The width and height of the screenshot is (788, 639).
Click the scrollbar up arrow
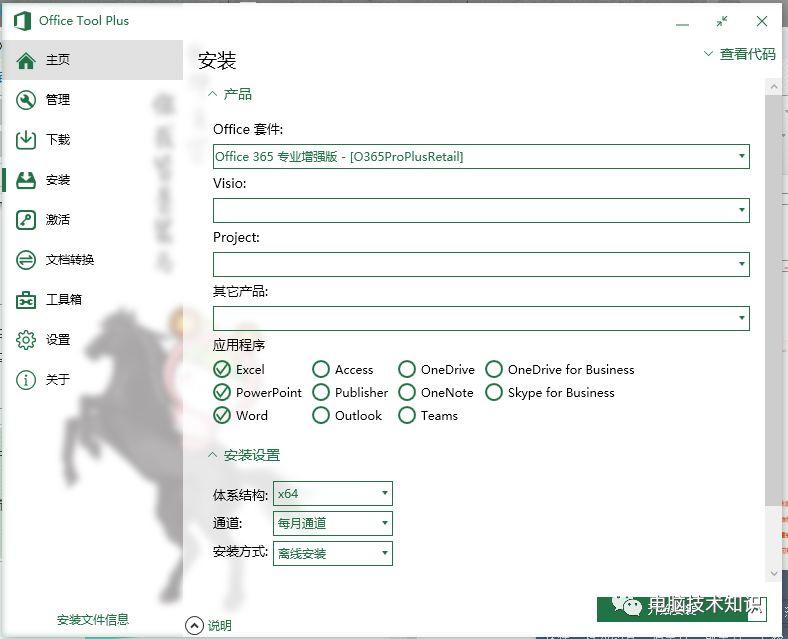pyautogui.click(x=774, y=87)
